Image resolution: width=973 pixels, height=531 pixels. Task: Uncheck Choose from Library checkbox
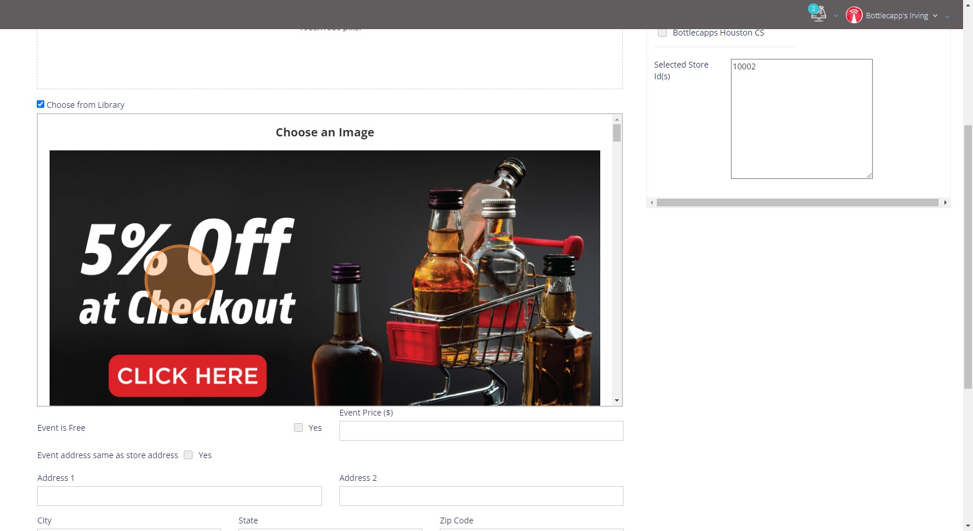click(40, 104)
